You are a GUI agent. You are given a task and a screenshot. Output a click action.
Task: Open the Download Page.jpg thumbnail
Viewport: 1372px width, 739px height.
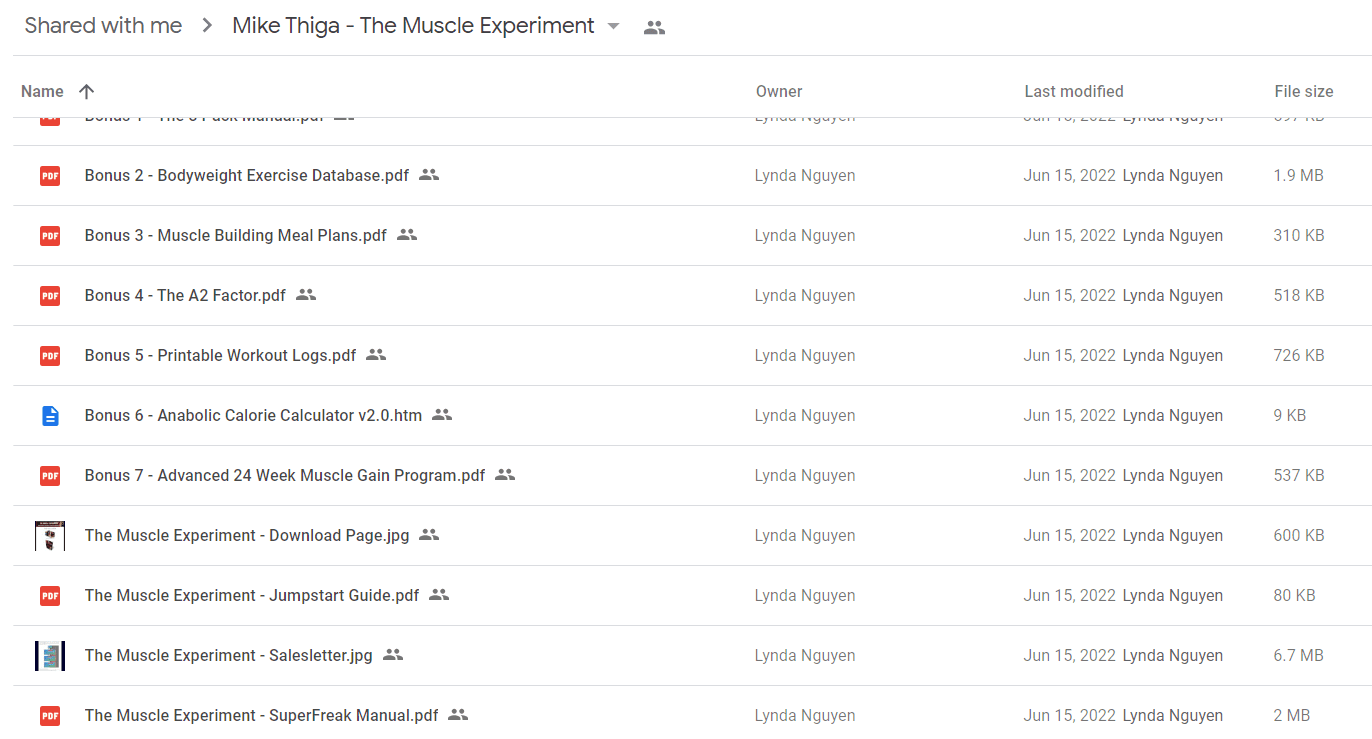click(x=50, y=536)
